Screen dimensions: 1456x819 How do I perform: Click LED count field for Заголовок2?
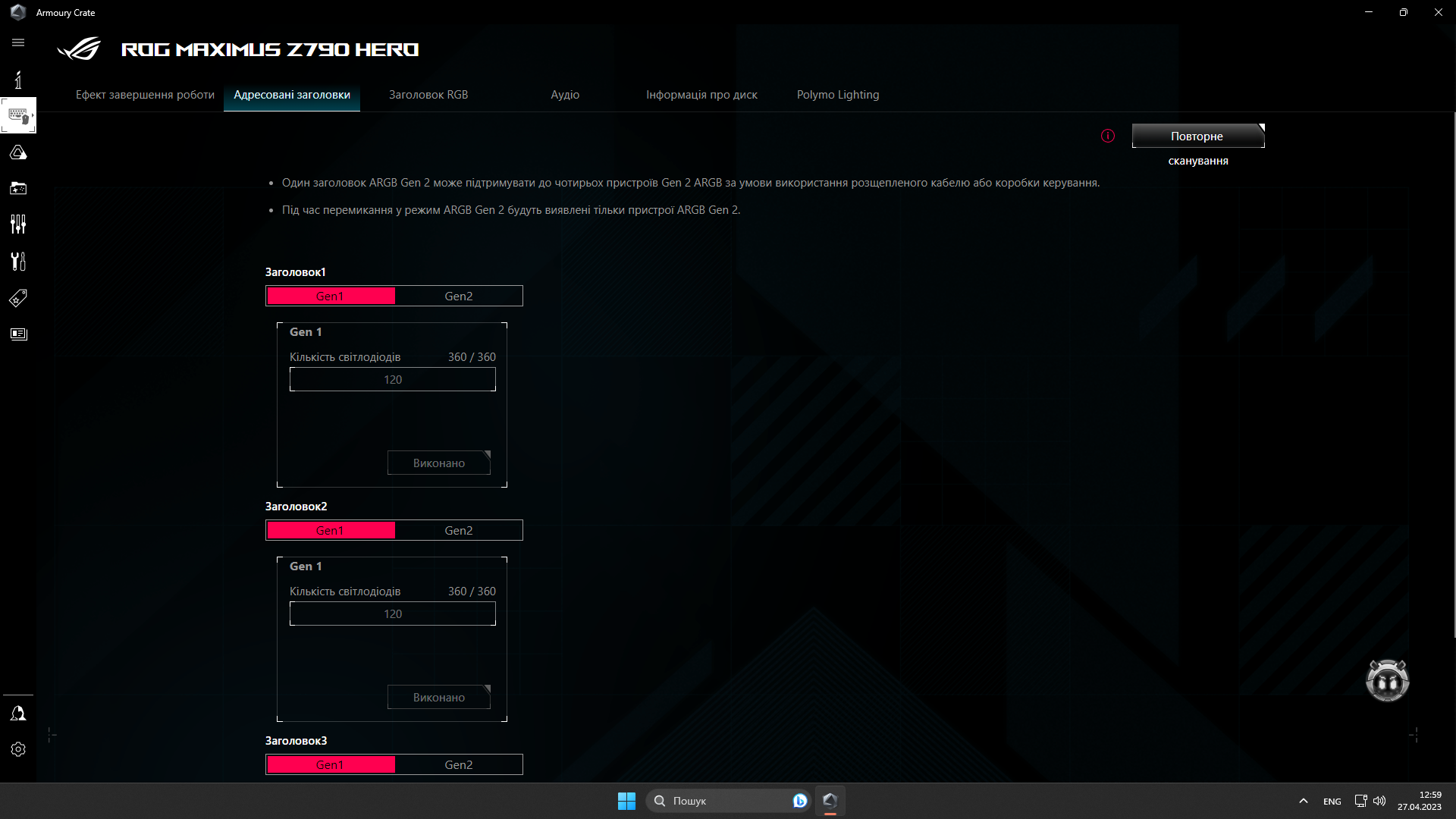[x=393, y=613]
